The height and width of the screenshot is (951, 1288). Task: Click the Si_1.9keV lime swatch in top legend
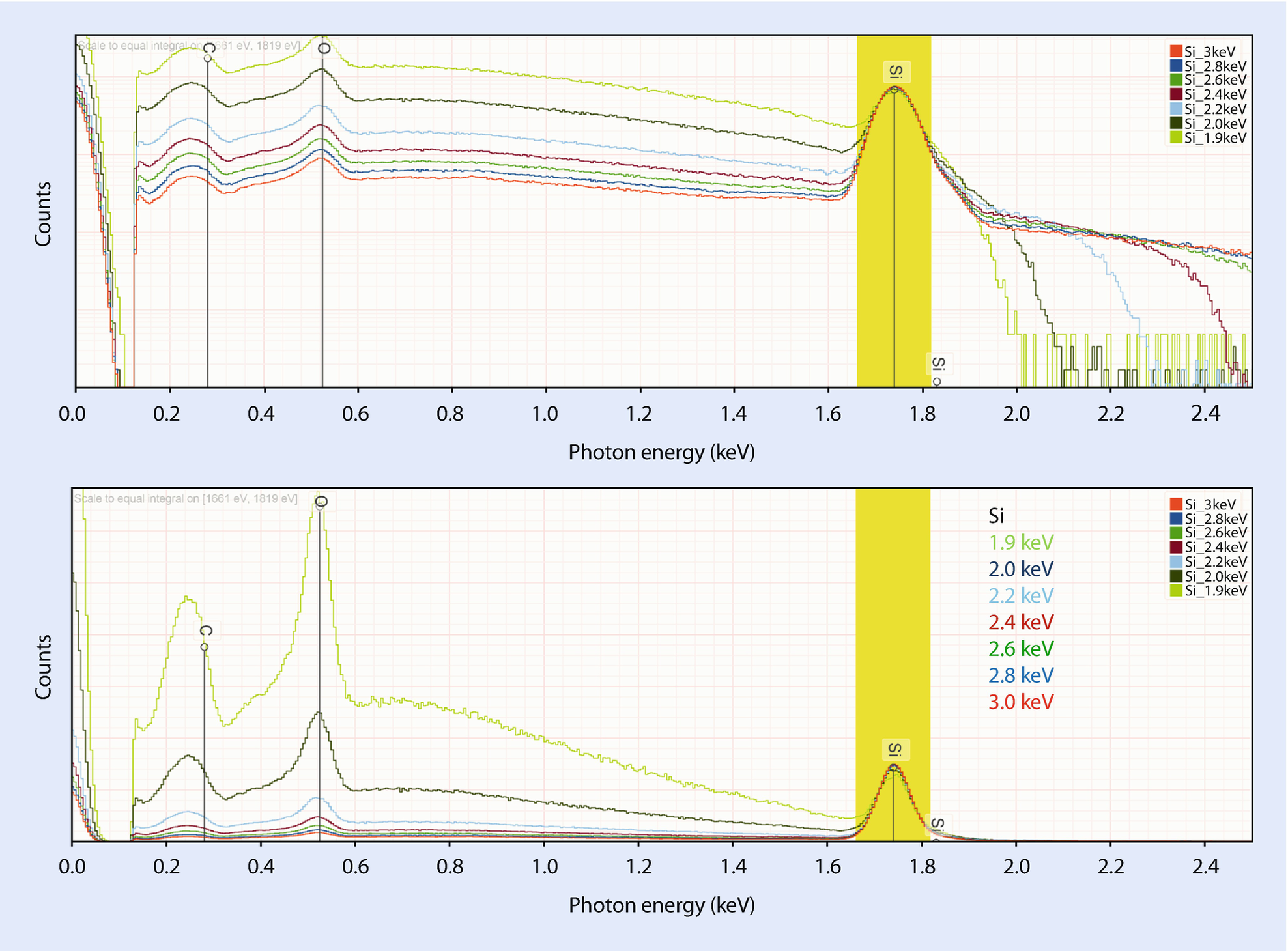click(1176, 137)
